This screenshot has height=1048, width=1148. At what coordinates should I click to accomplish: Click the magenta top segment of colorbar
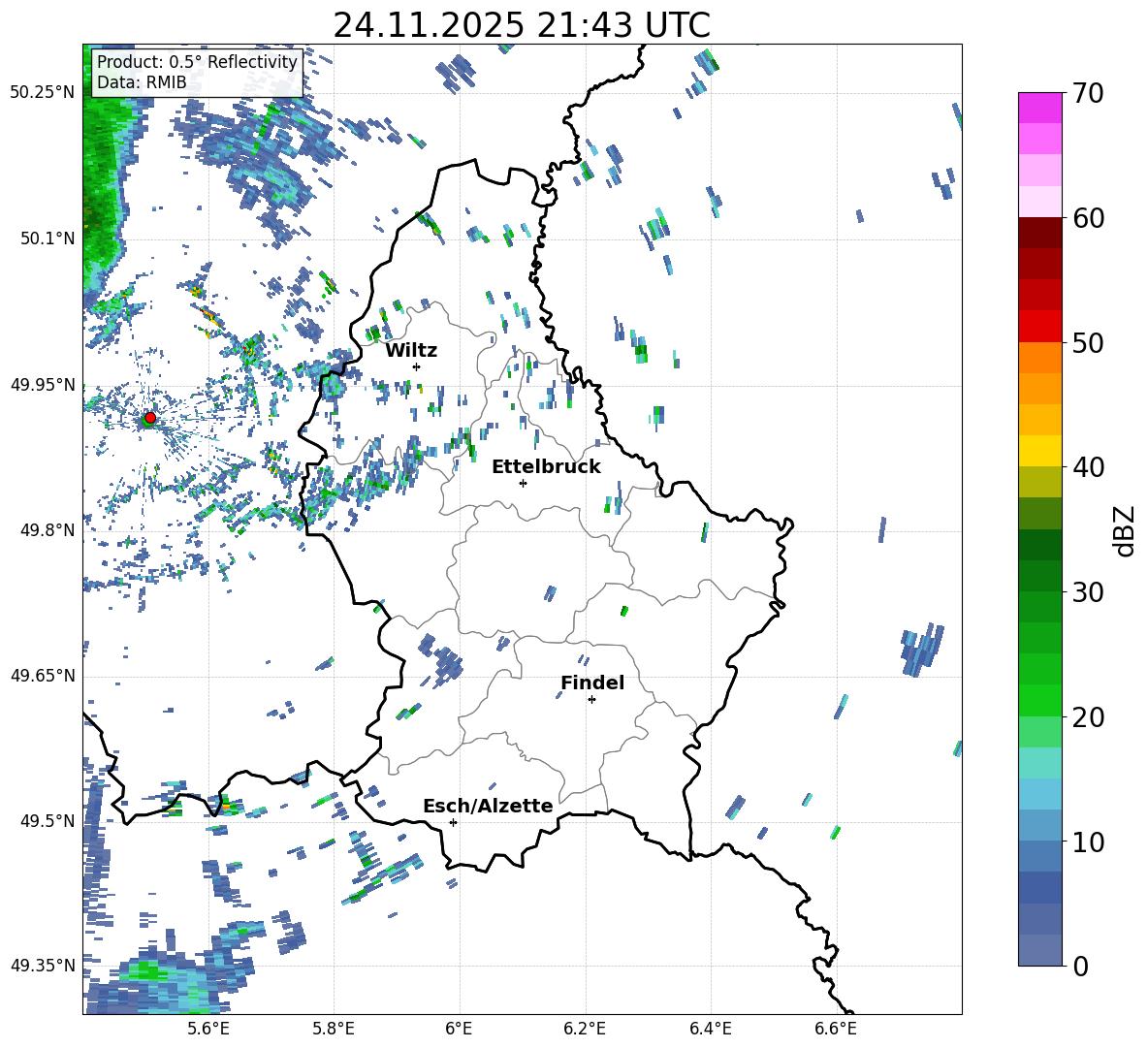point(1039,108)
